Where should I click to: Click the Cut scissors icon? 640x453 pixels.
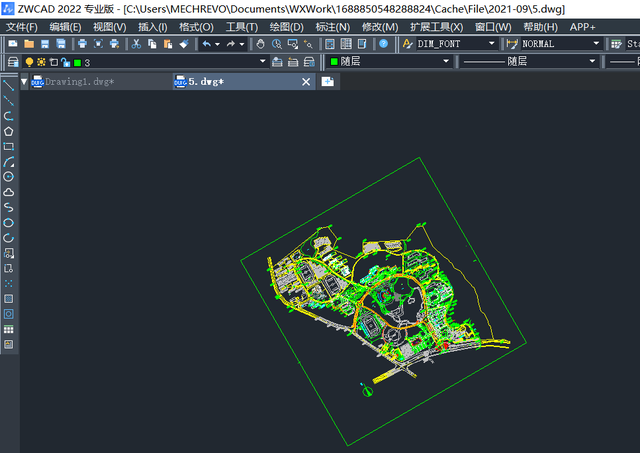click(x=136, y=44)
